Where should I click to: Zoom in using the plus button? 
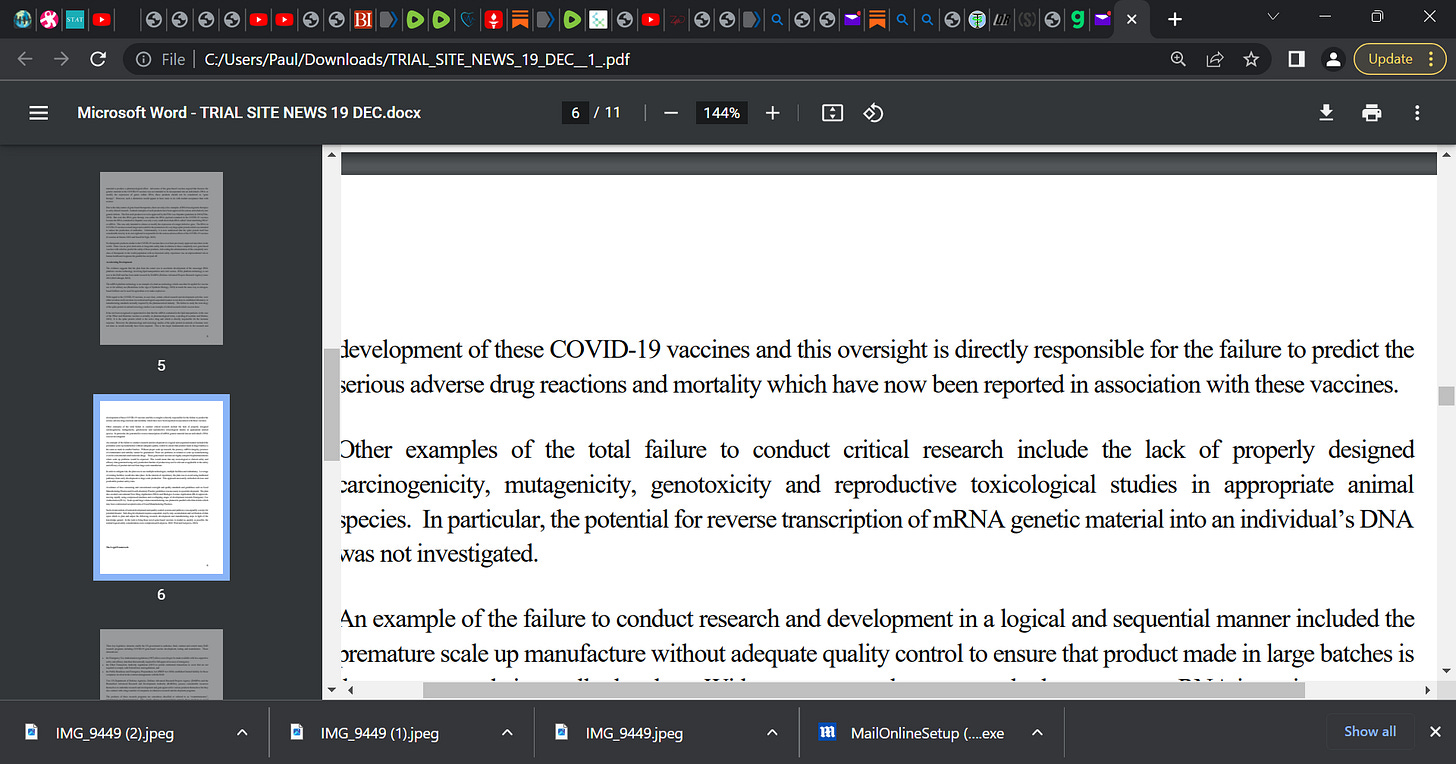pos(772,113)
